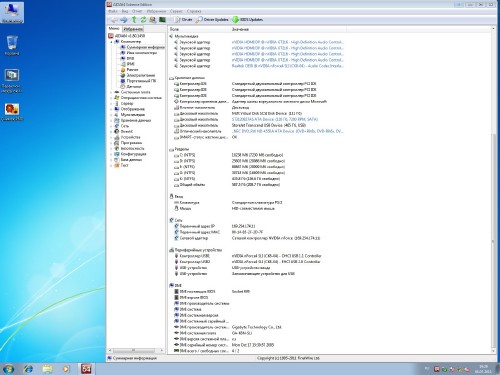Select the Отображение tree node
Image resolution: width=500 pixels, height=375 pixels.
(130, 109)
